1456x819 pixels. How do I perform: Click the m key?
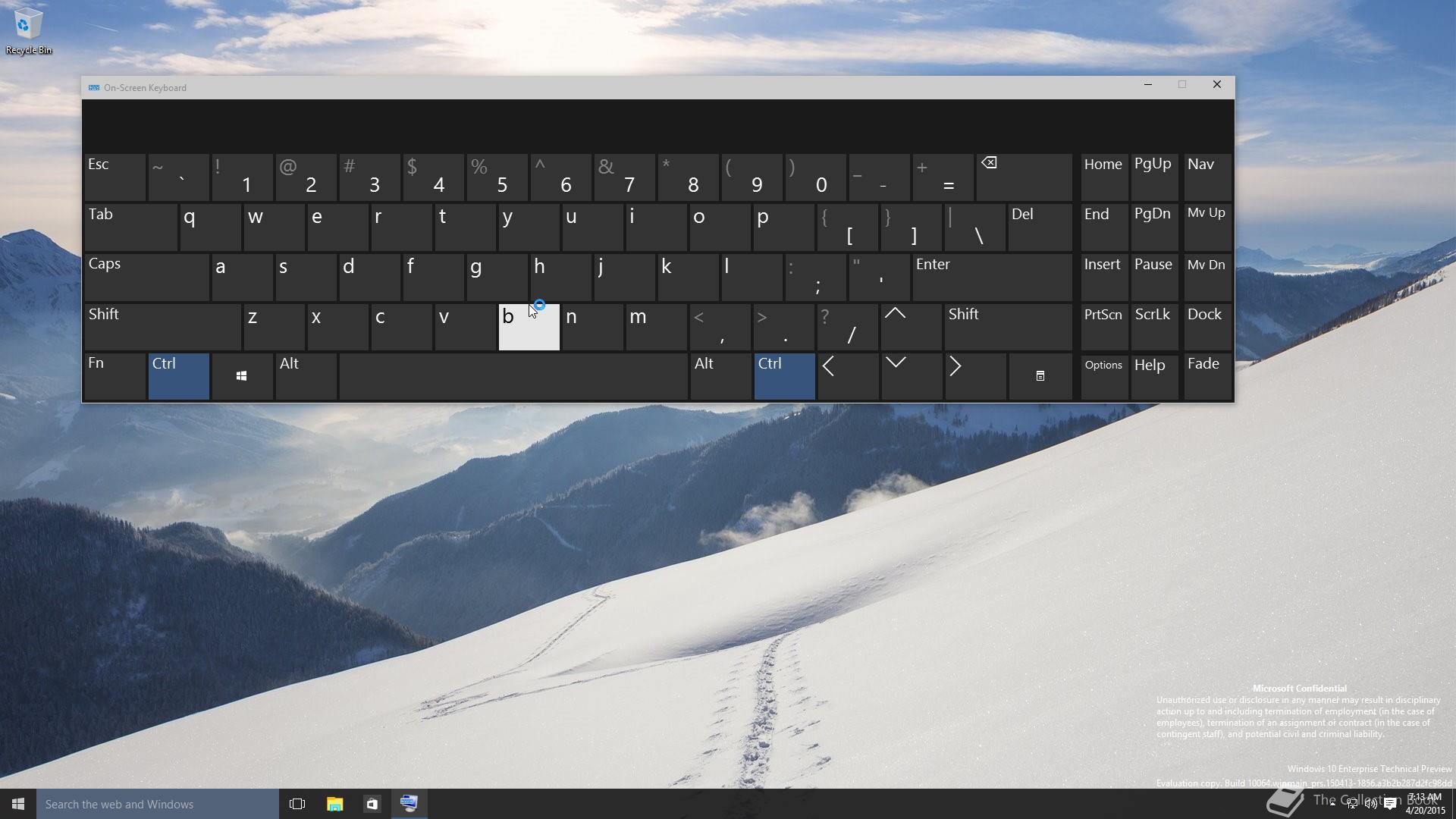(656, 327)
